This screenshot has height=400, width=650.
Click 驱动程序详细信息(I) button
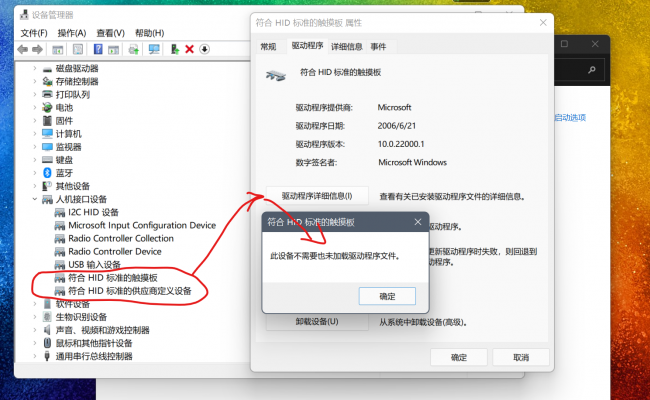click(317, 196)
